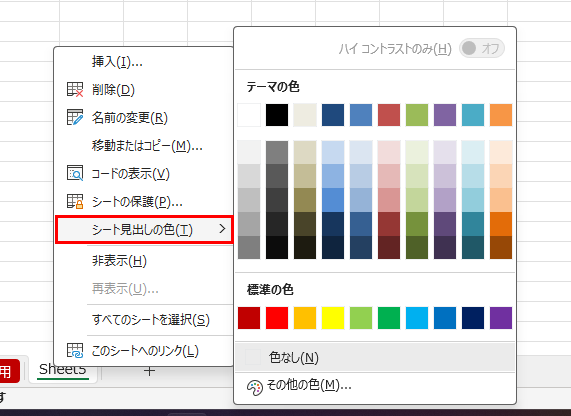This screenshot has width=571, height=416.
Task: Click the Link to this Sheet icon
Action: pos(75,350)
